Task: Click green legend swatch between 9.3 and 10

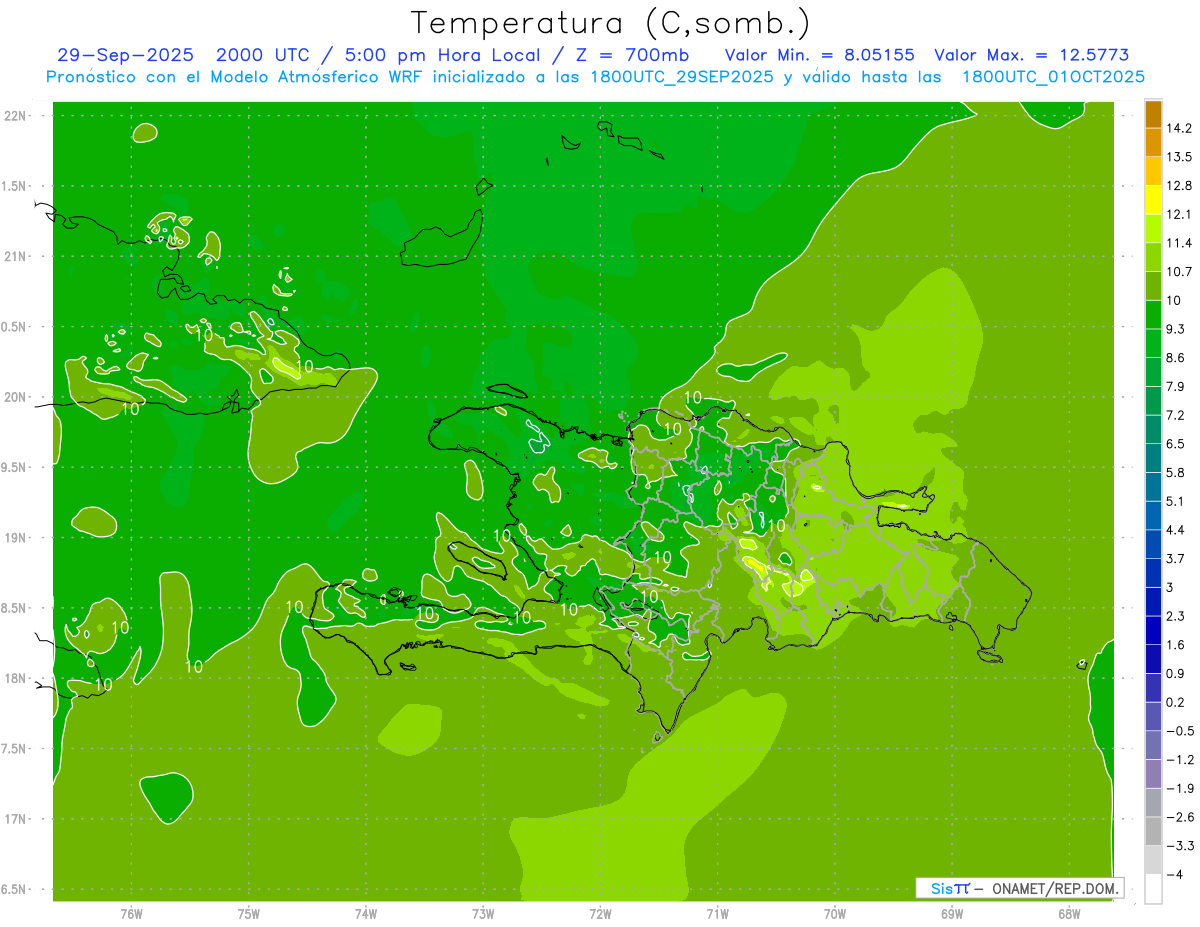Action: click(x=1153, y=315)
